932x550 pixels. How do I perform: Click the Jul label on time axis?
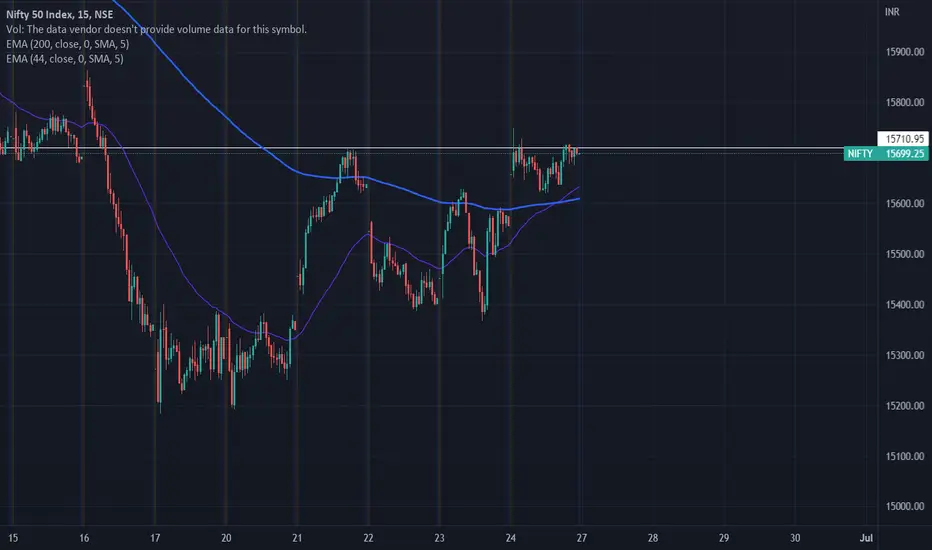pos(866,538)
